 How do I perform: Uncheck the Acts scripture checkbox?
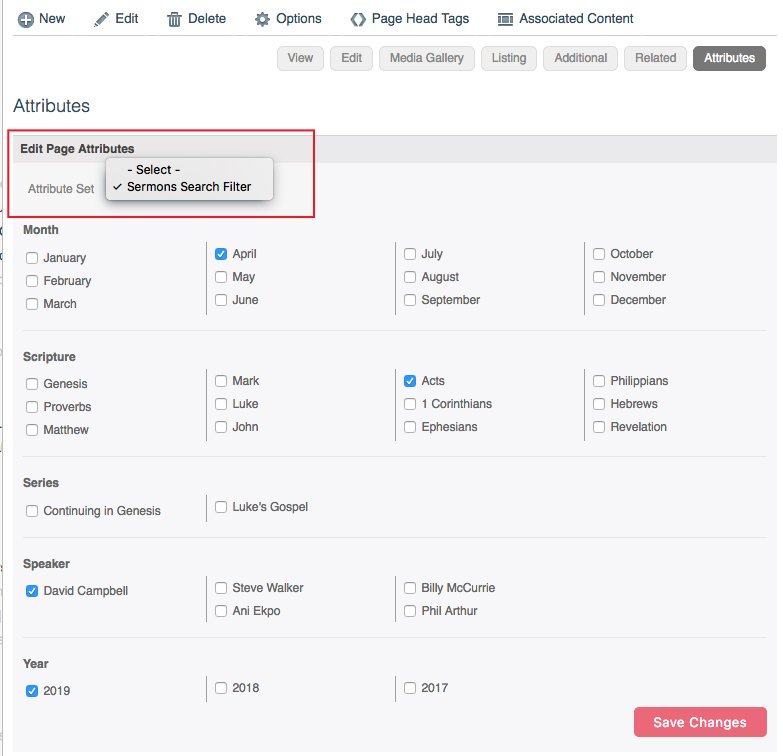[409, 381]
